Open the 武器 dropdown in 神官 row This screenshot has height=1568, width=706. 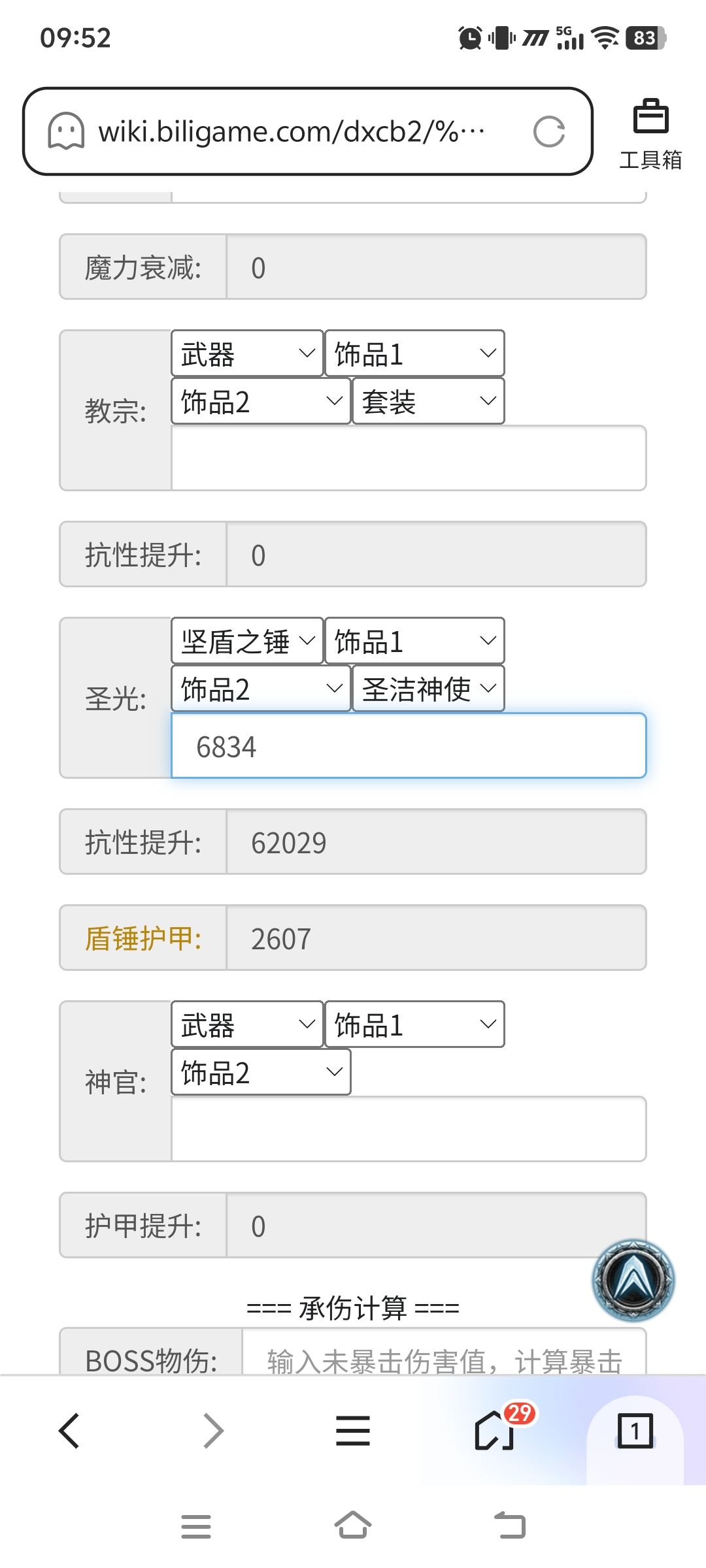(x=247, y=1024)
